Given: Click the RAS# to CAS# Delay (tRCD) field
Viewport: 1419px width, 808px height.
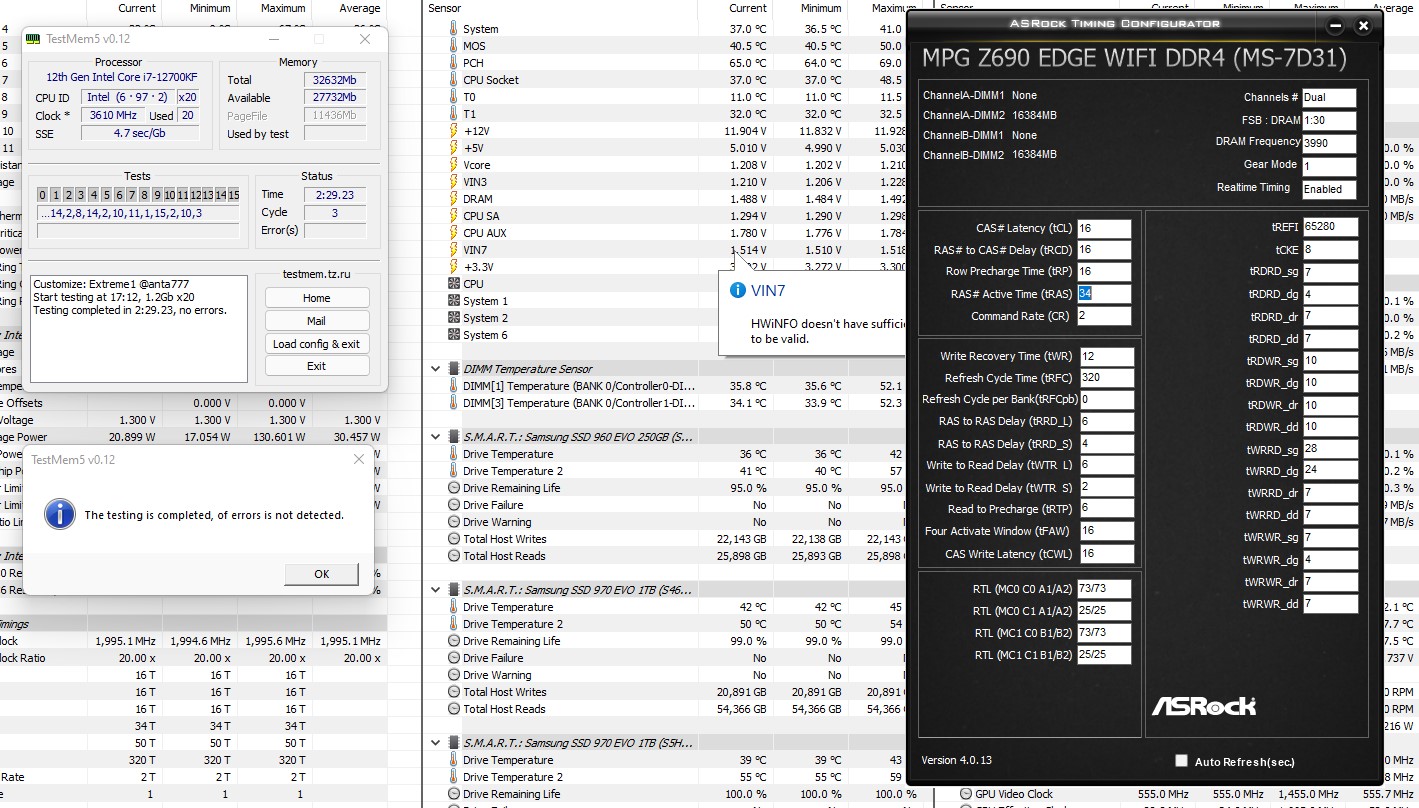Looking at the screenshot, I should tap(1104, 250).
